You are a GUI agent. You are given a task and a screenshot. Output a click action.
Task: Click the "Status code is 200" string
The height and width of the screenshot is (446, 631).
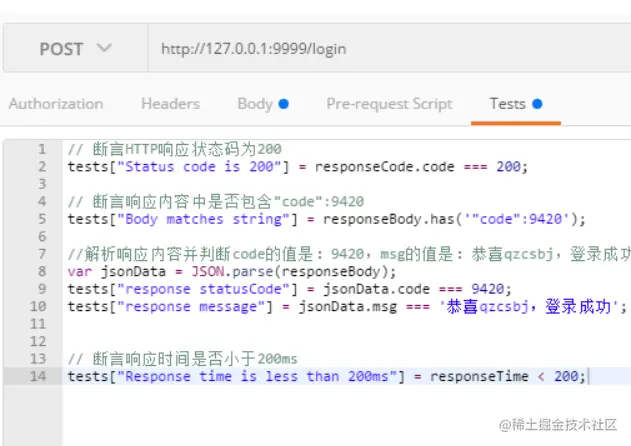199,167
